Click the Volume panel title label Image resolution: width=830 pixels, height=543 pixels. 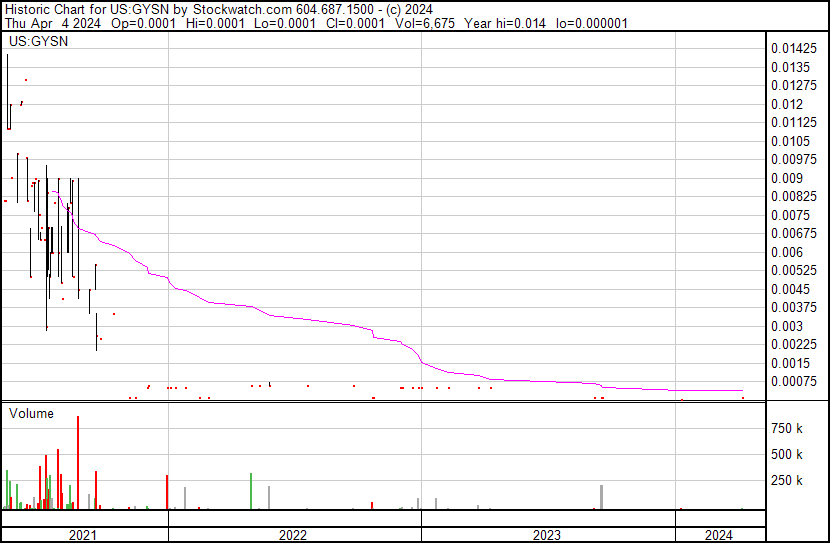click(x=31, y=413)
